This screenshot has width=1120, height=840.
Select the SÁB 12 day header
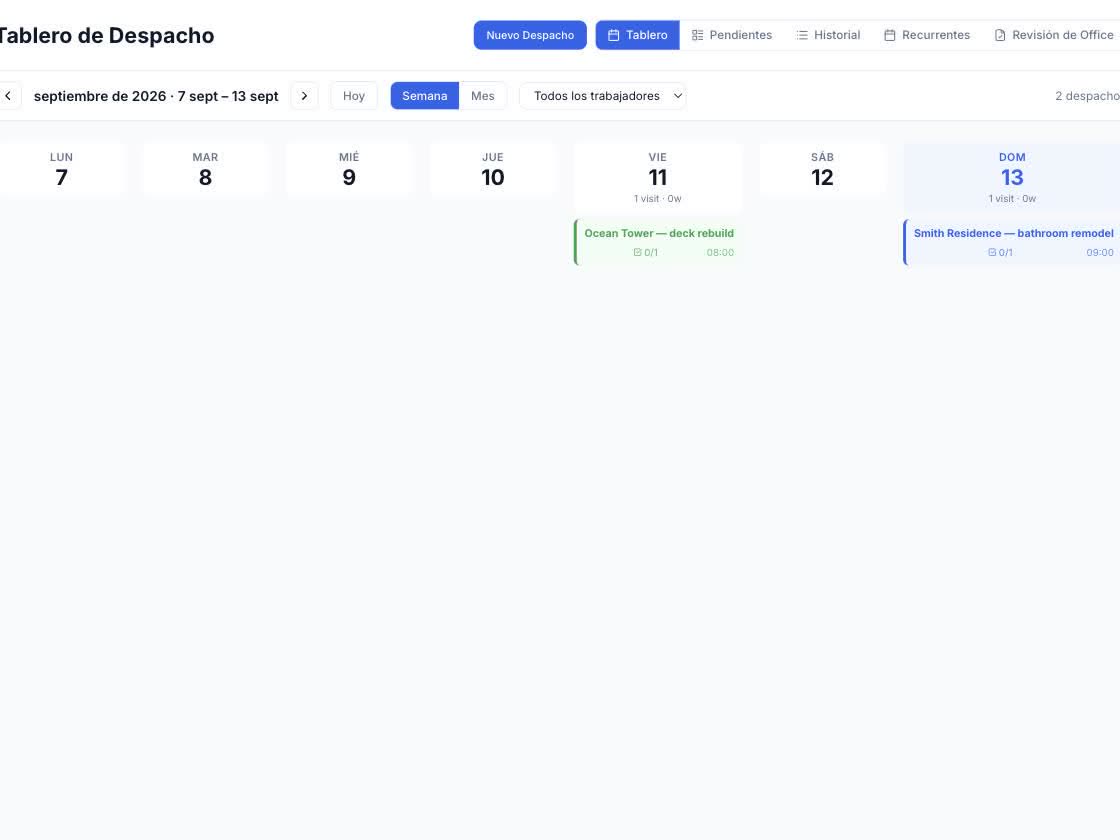pos(822,169)
